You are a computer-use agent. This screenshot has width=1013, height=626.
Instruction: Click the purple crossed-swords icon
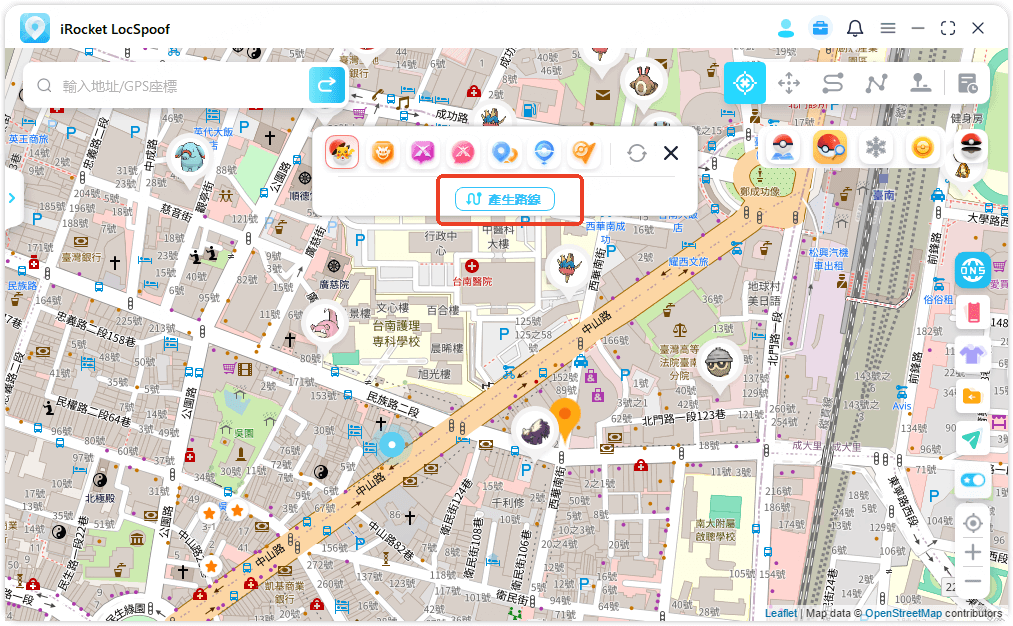[x=423, y=153]
